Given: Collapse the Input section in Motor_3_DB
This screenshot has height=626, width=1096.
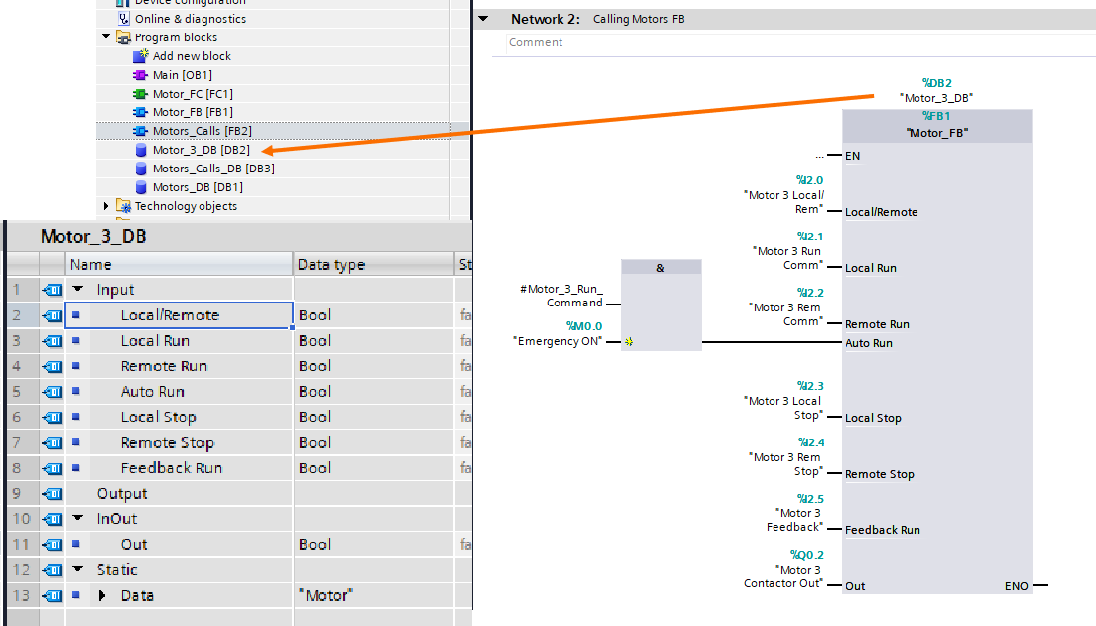Looking at the screenshot, I should (x=77, y=289).
